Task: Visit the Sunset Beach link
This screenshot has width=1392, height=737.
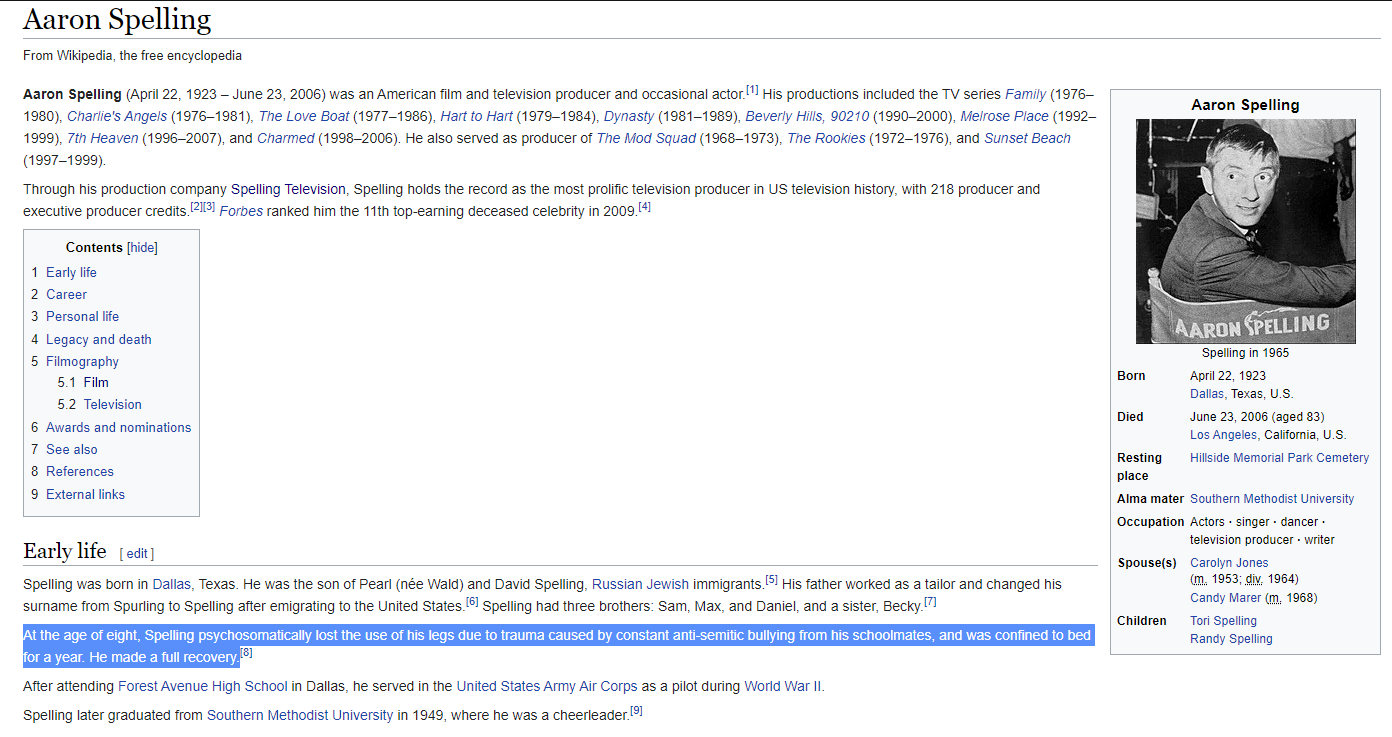Action: pos(1027,138)
